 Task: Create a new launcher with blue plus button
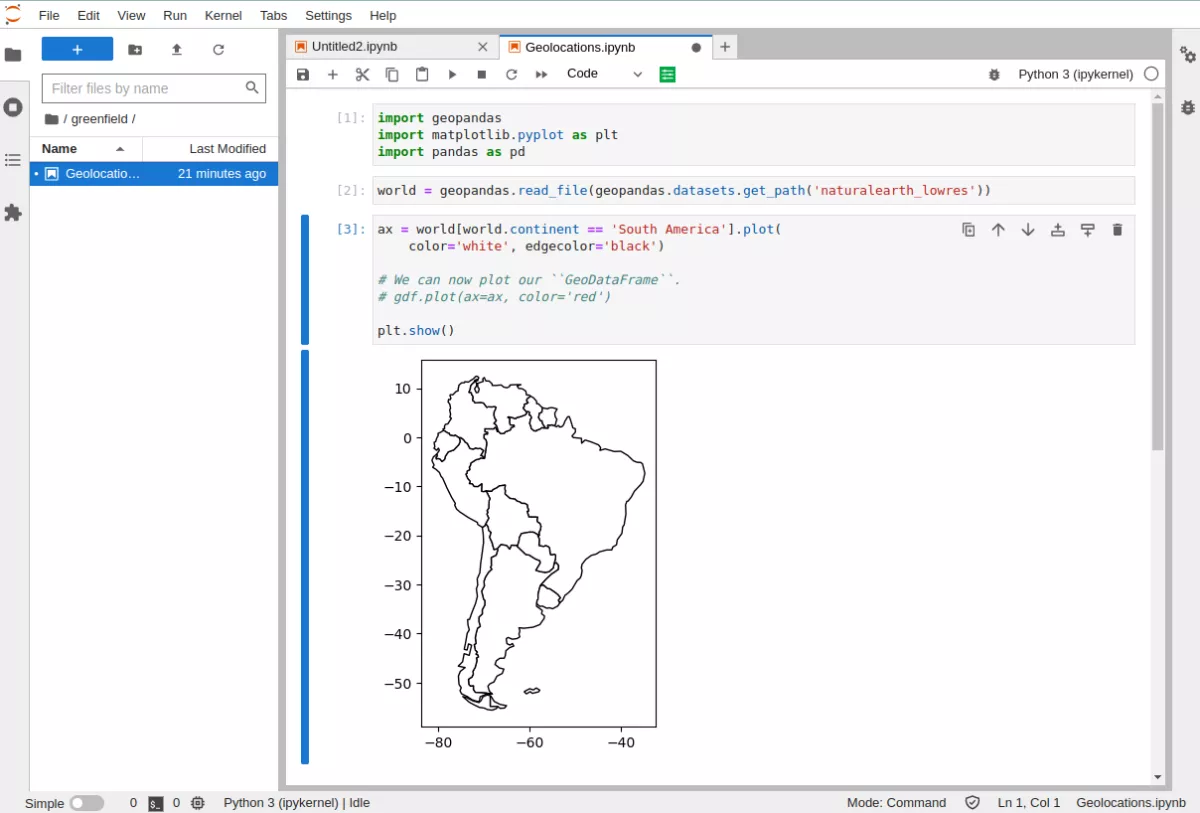[x=77, y=48]
